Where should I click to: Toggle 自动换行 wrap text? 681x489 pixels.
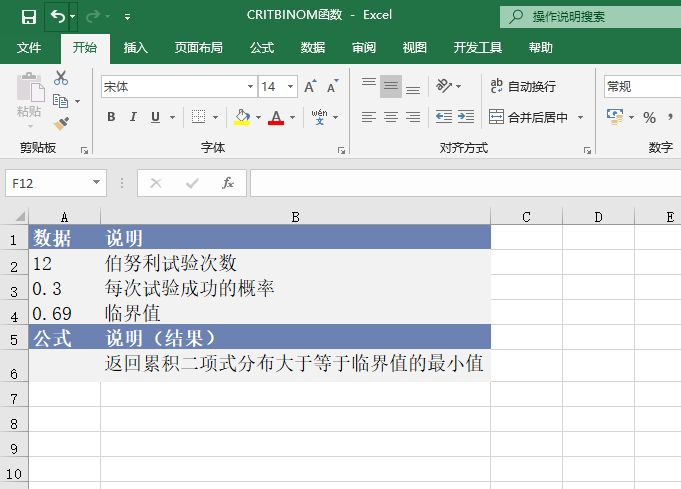click(x=522, y=87)
